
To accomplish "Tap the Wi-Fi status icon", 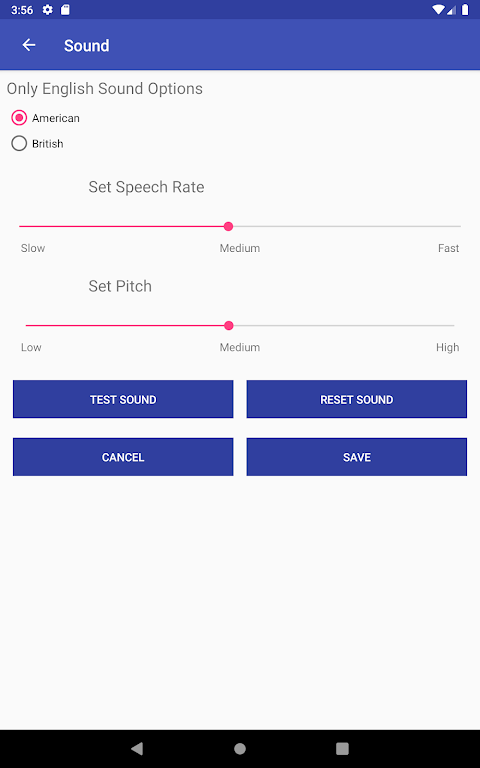I will click(x=438, y=10).
